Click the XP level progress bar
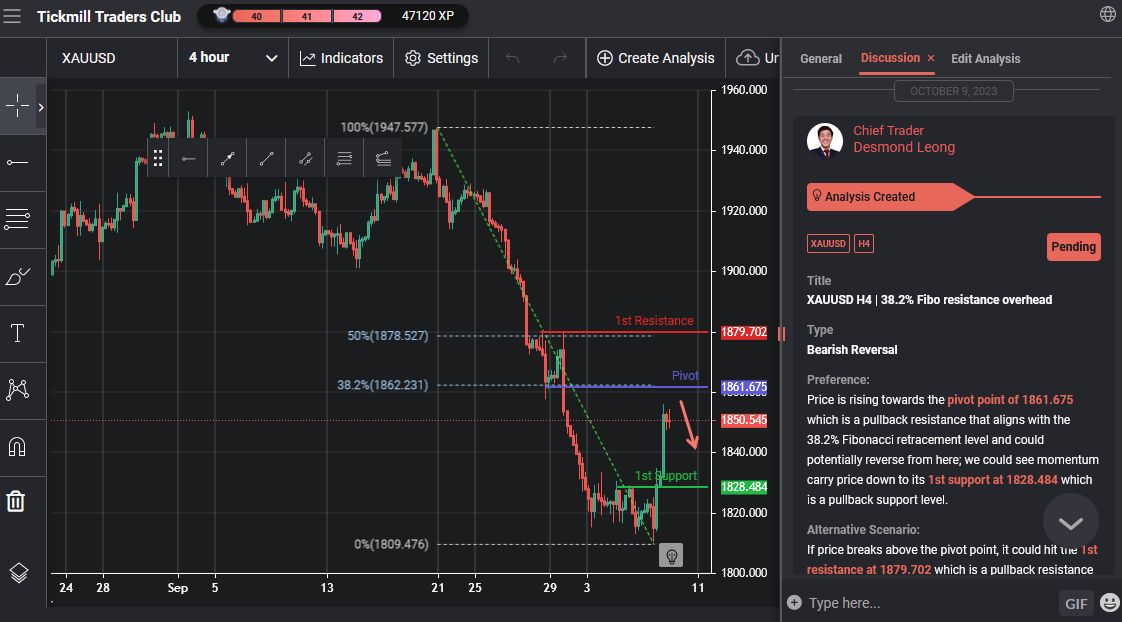1122x622 pixels. click(x=306, y=16)
